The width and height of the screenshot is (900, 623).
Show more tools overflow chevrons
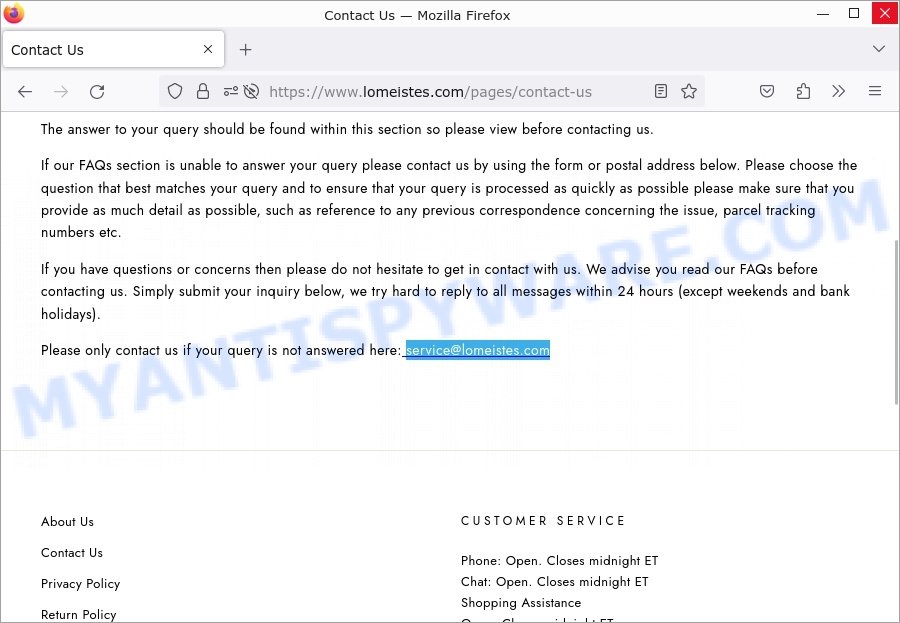point(839,91)
